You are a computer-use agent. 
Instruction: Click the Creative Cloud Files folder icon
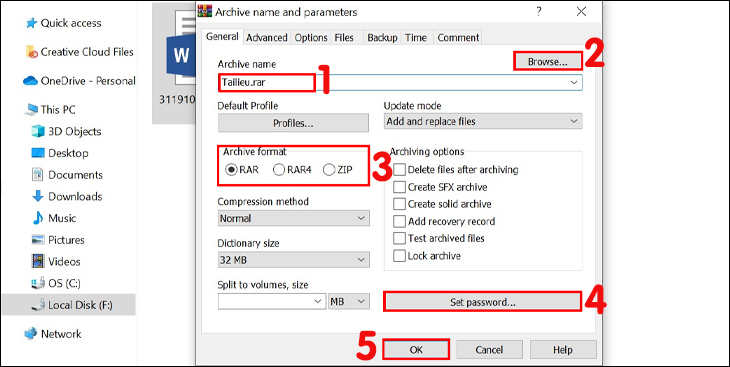coord(31,52)
